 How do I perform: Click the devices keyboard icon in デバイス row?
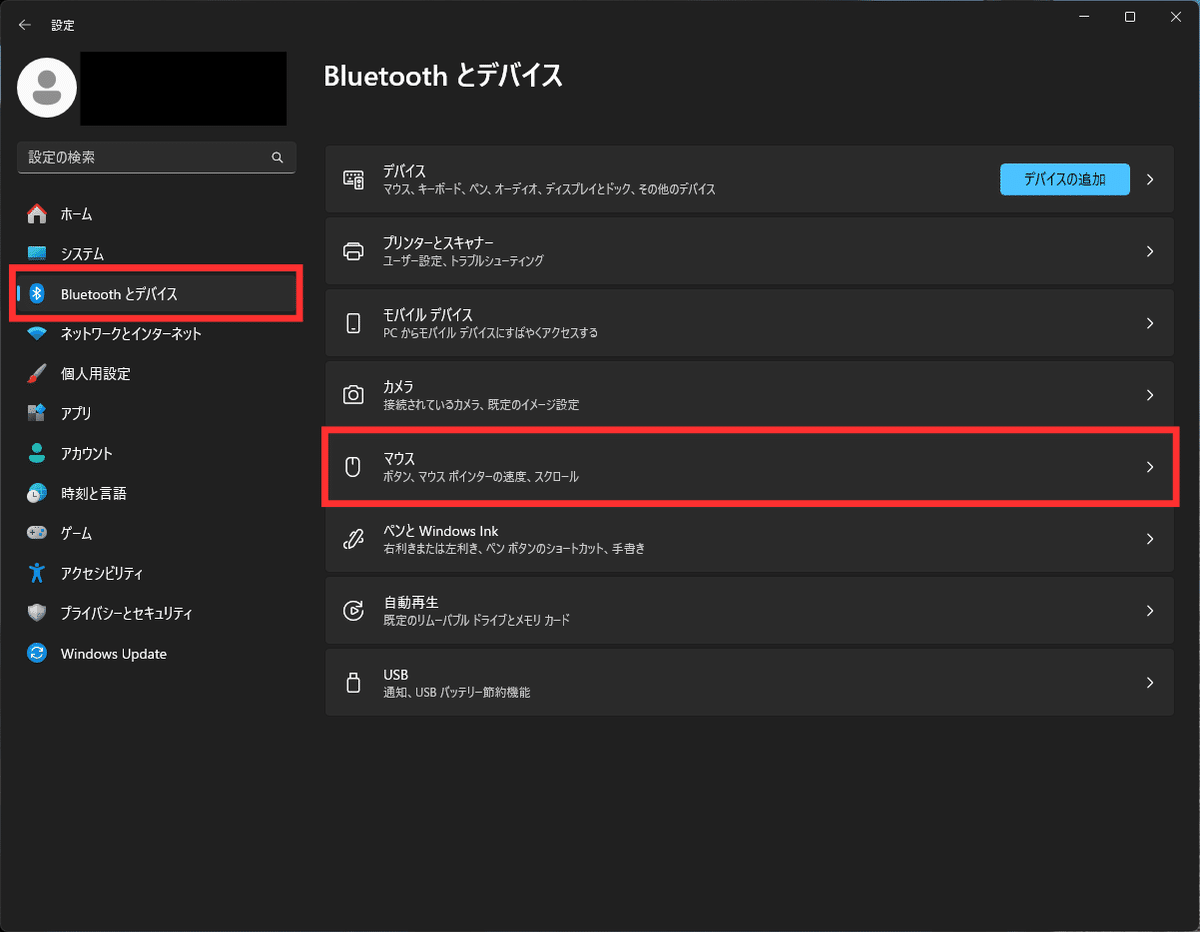point(353,180)
